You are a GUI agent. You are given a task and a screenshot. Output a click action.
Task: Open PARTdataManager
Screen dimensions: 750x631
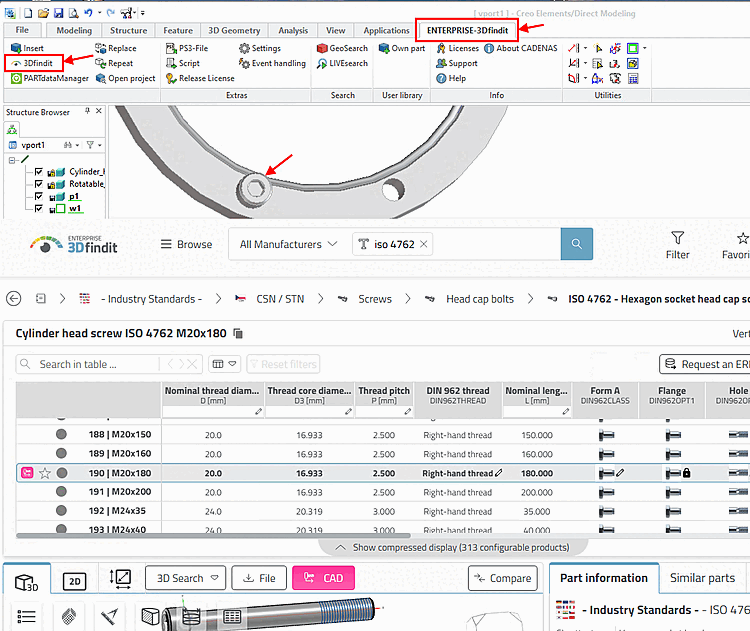click(50, 78)
